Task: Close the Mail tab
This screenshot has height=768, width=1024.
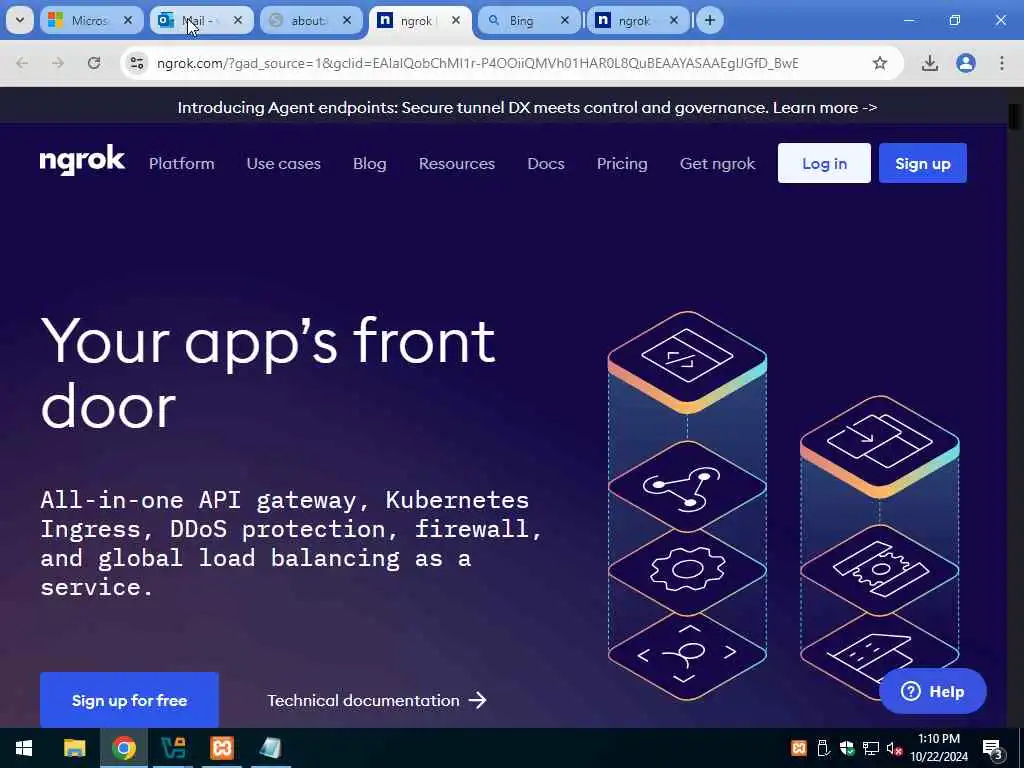Action: [x=238, y=20]
